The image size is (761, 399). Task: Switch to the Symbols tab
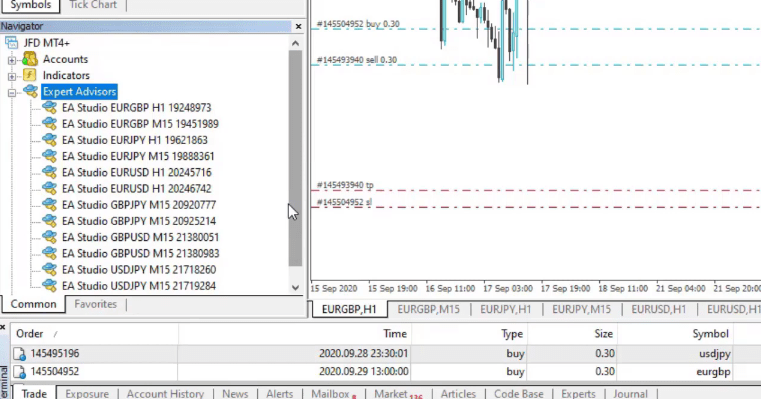[31, 5]
